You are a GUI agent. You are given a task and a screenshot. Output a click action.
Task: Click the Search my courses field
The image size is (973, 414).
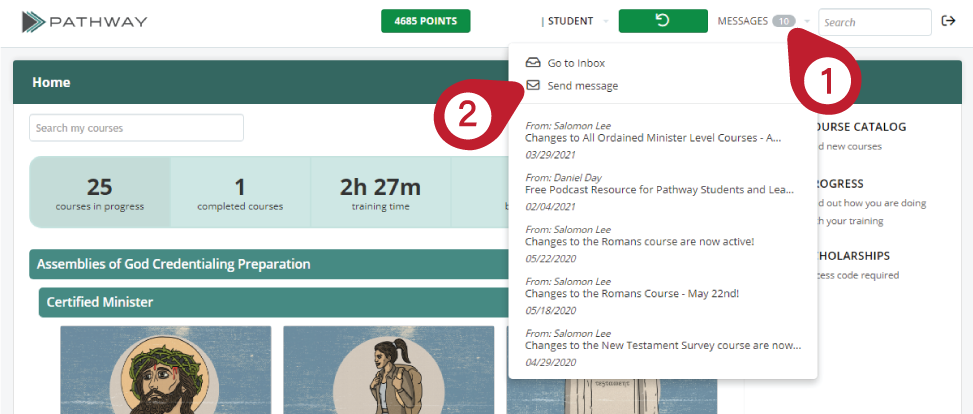[136, 128]
